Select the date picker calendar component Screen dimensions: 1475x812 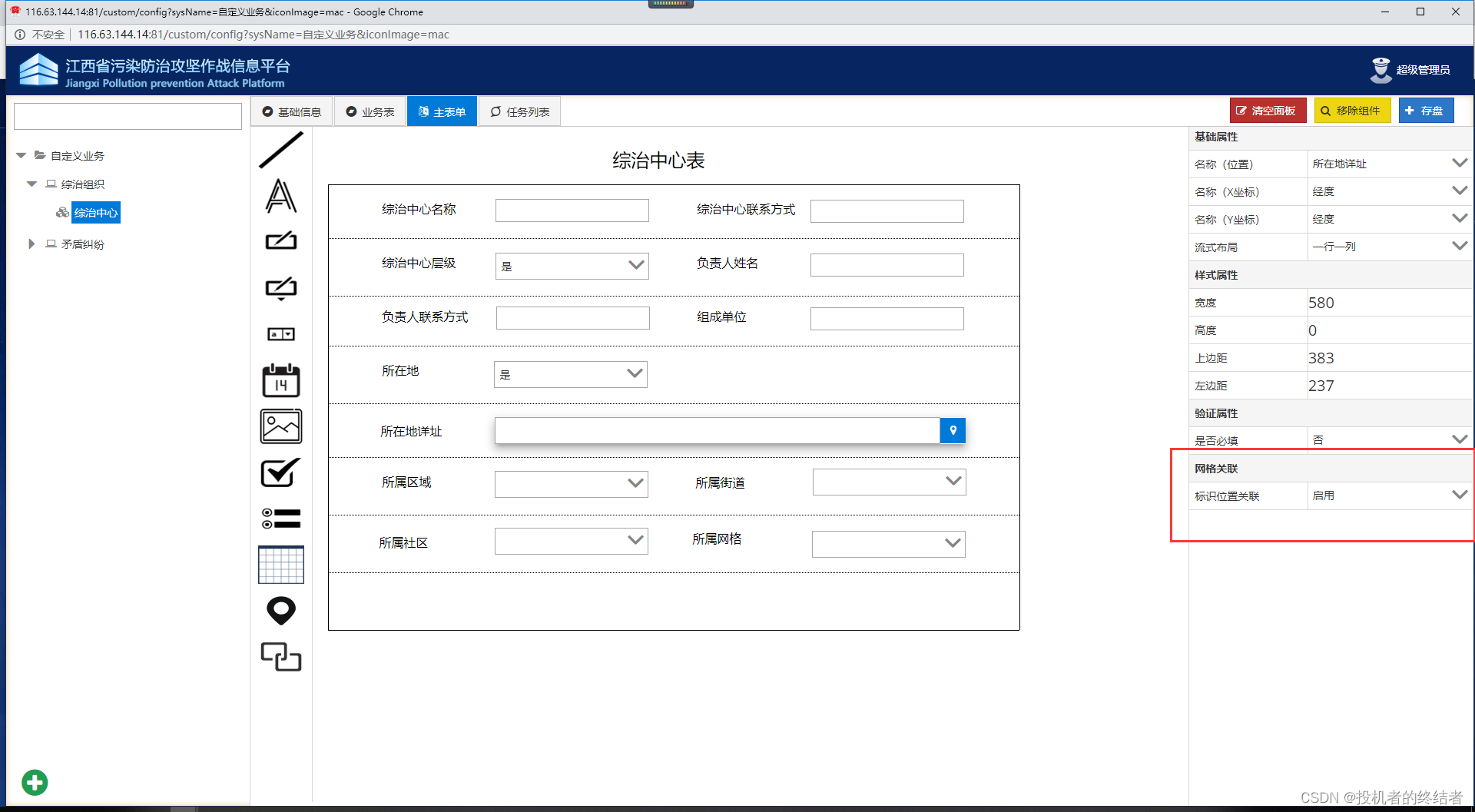click(281, 380)
